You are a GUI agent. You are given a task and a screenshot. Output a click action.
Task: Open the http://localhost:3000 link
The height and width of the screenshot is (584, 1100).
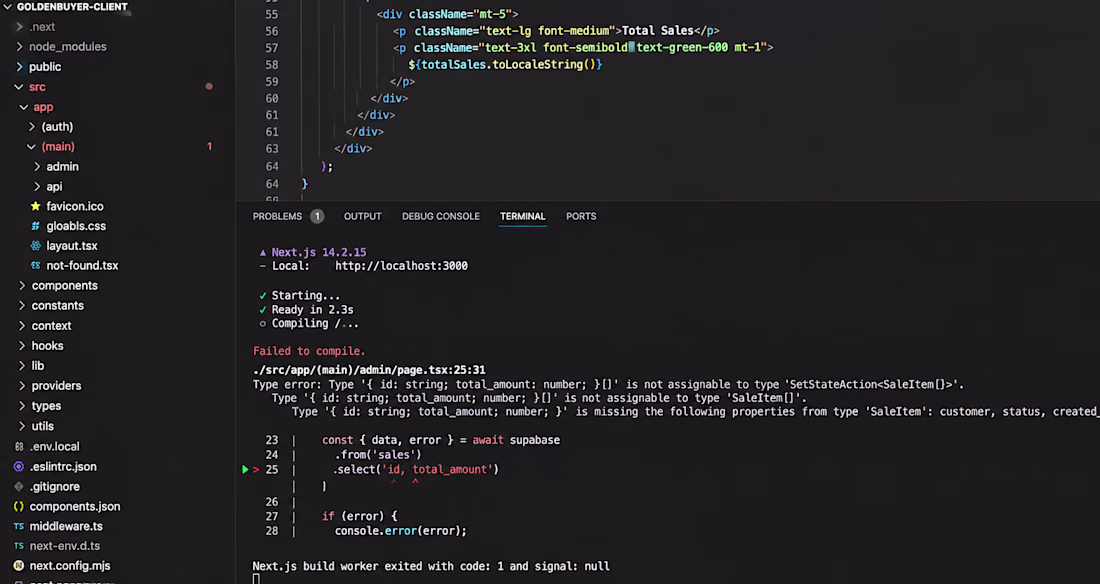click(401, 266)
